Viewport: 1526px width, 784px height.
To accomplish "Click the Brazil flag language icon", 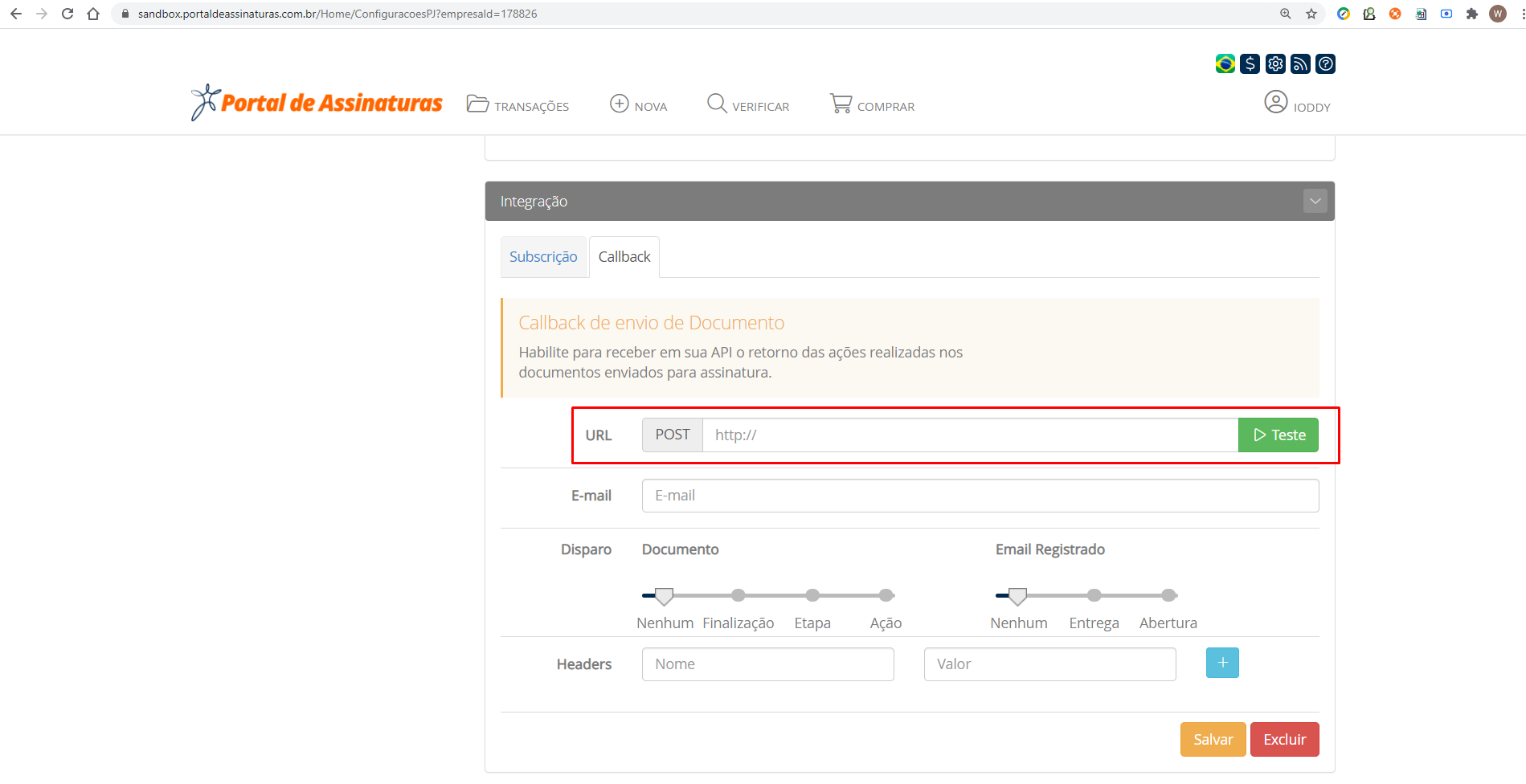I will pyautogui.click(x=1225, y=63).
